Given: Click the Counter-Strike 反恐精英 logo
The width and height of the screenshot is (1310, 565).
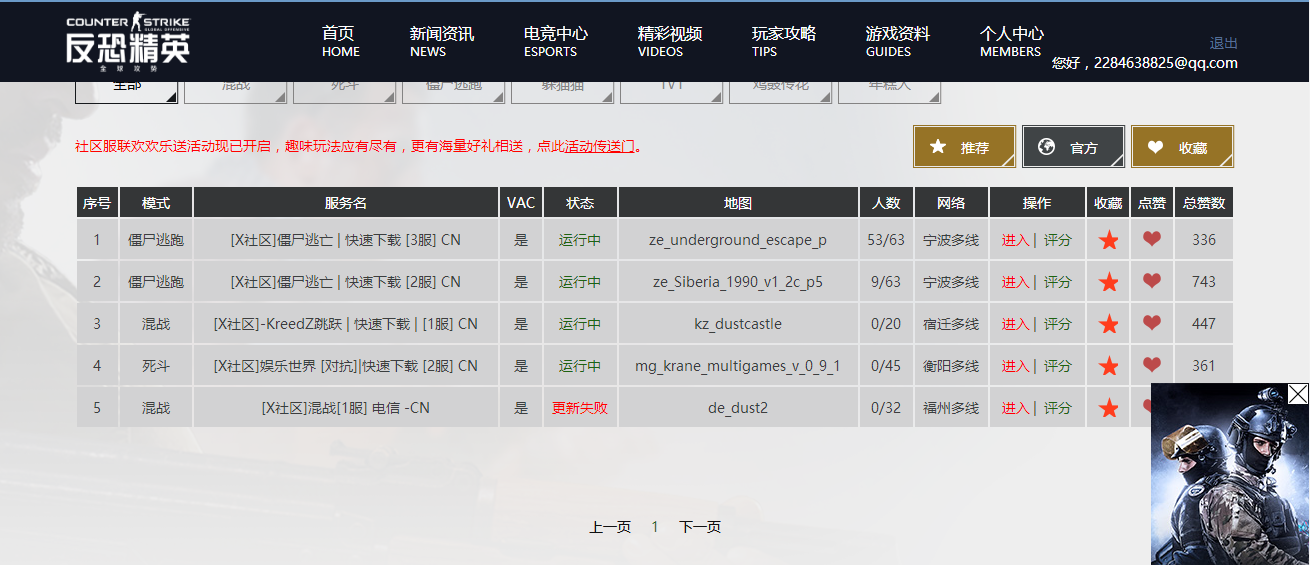Looking at the screenshot, I should 128,41.
